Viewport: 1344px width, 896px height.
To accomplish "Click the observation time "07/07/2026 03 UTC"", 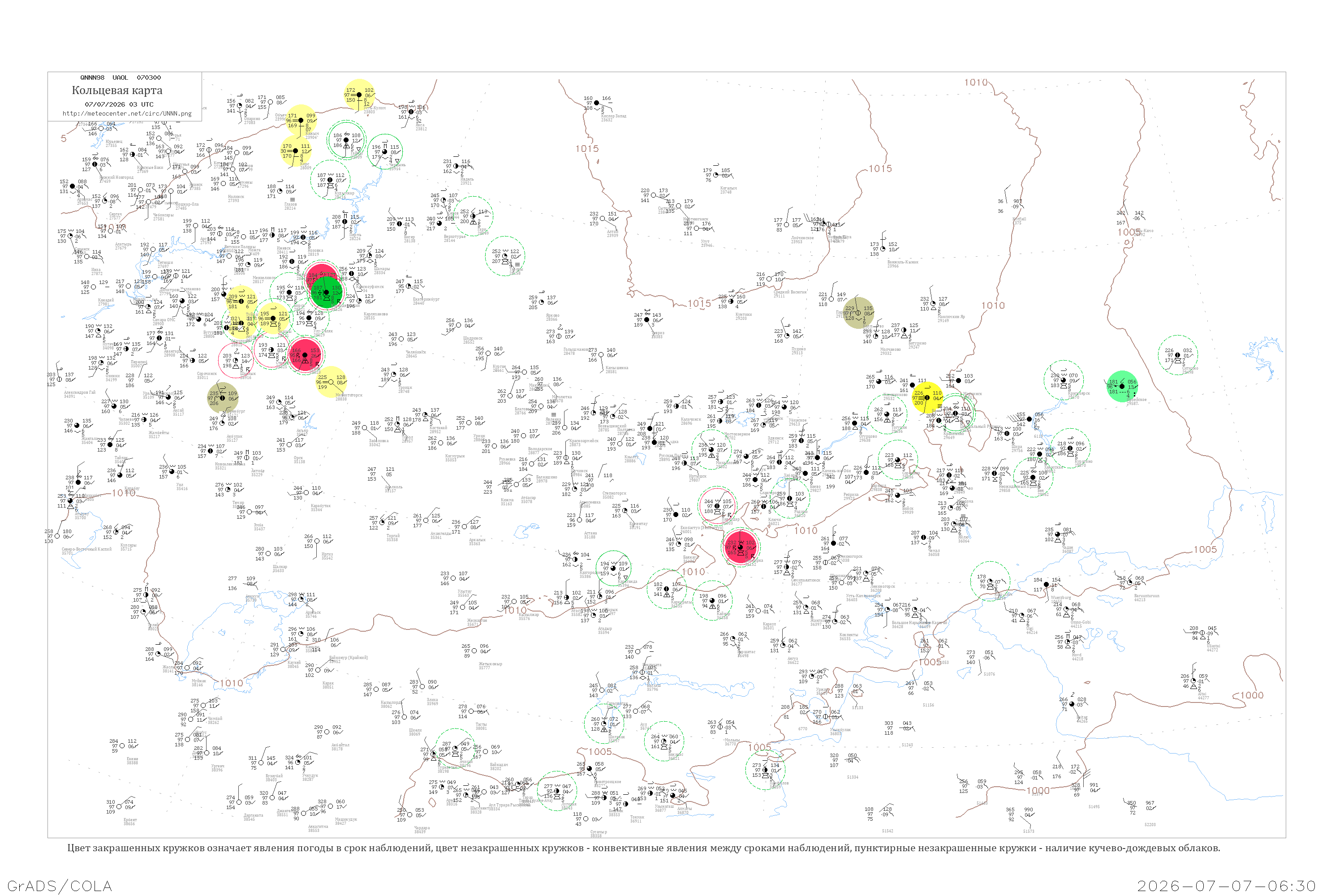I will click(x=119, y=104).
